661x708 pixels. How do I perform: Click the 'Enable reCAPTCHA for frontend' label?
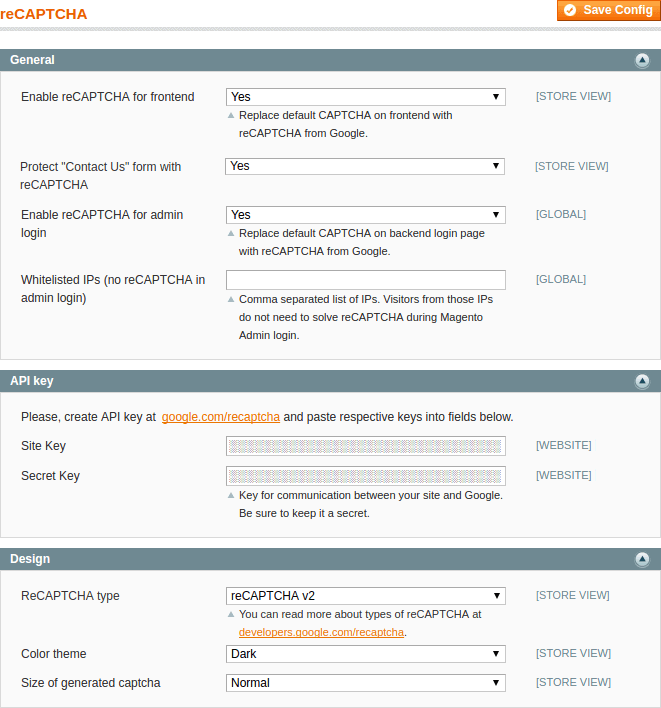pyautogui.click(x=107, y=97)
